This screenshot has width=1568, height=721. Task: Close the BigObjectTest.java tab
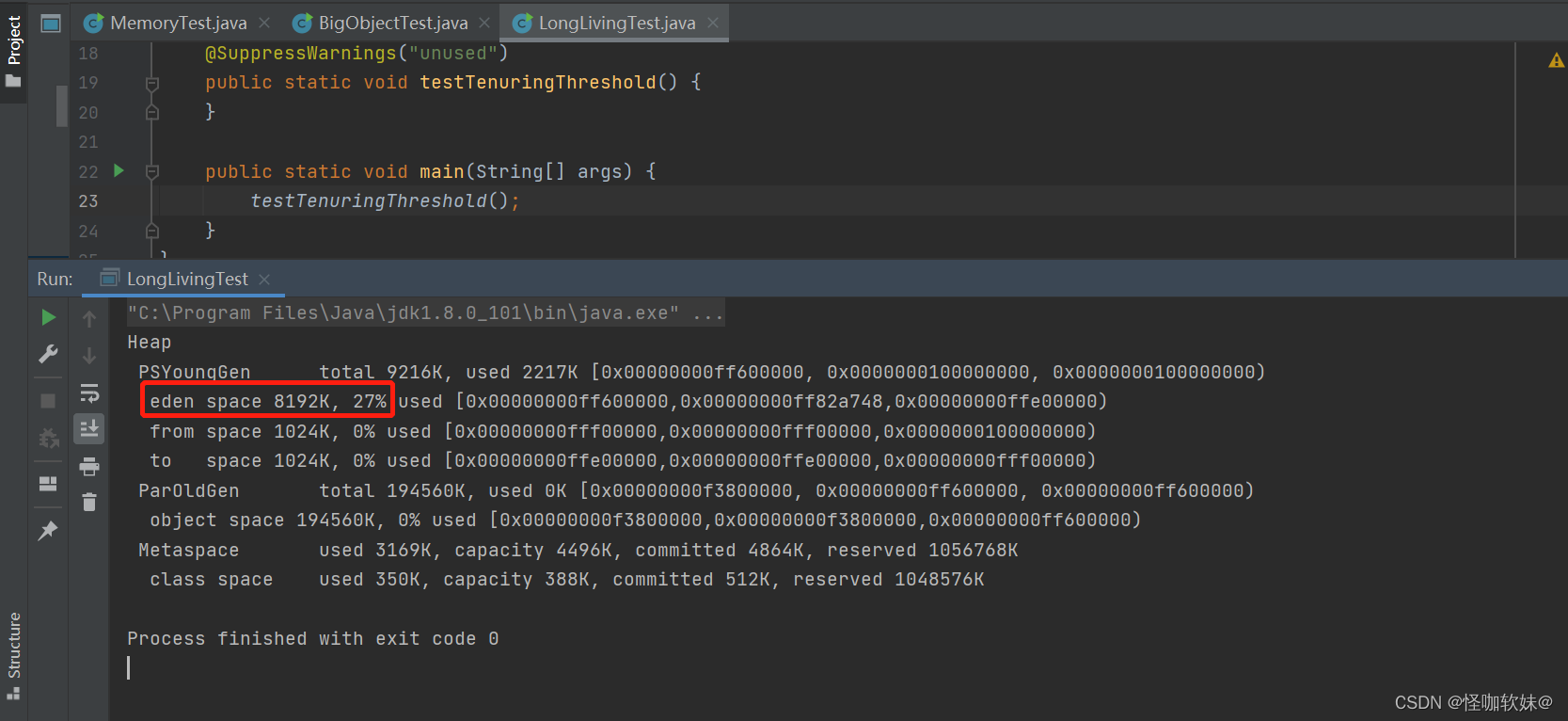point(484,23)
